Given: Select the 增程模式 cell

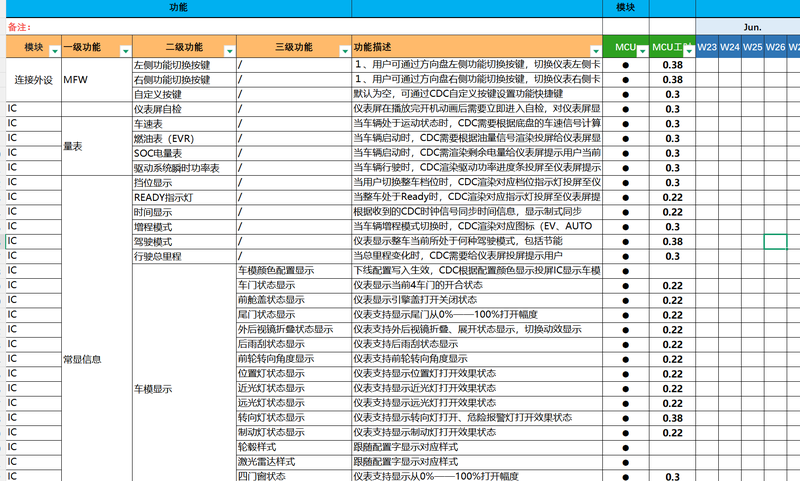Looking at the screenshot, I should pyautogui.click(x=184, y=227).
